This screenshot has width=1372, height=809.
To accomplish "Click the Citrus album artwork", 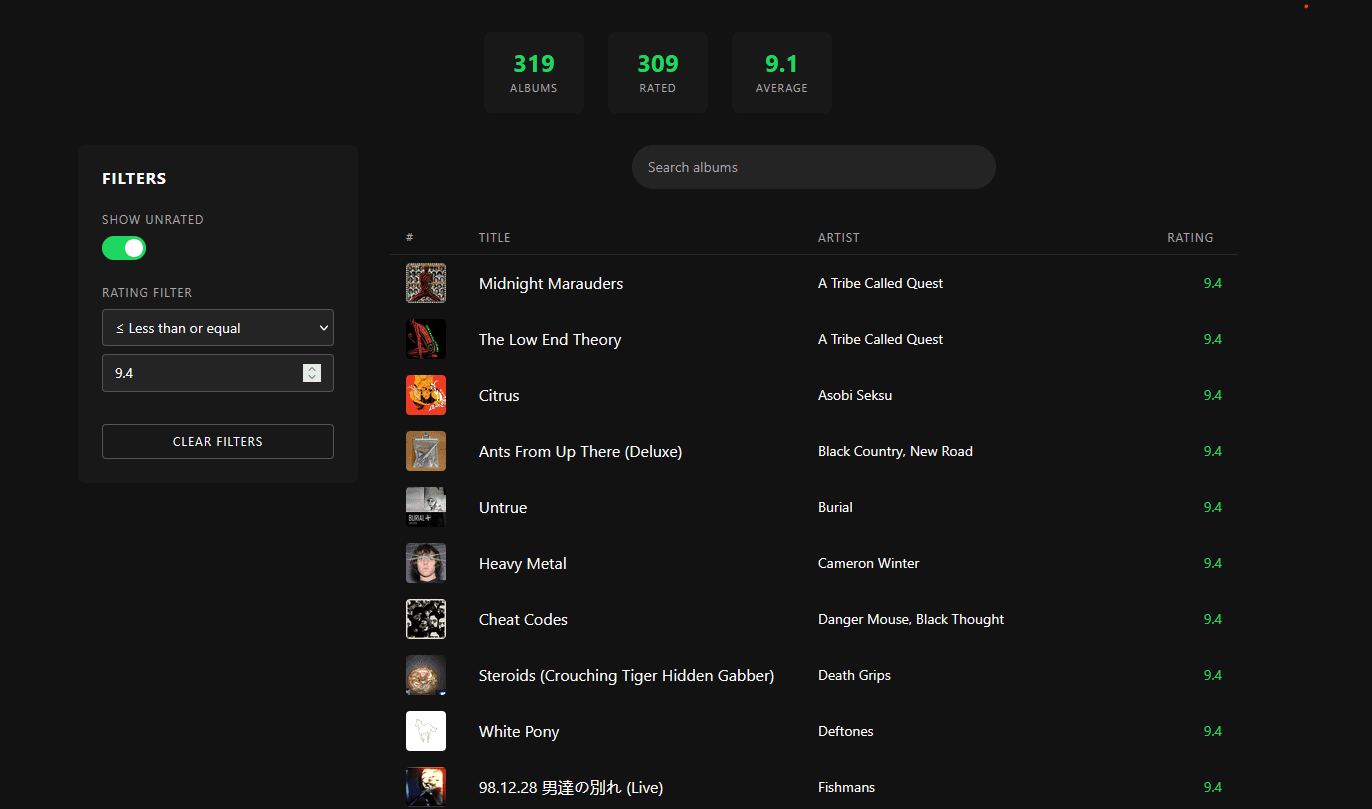I will [x=426, y=395].
